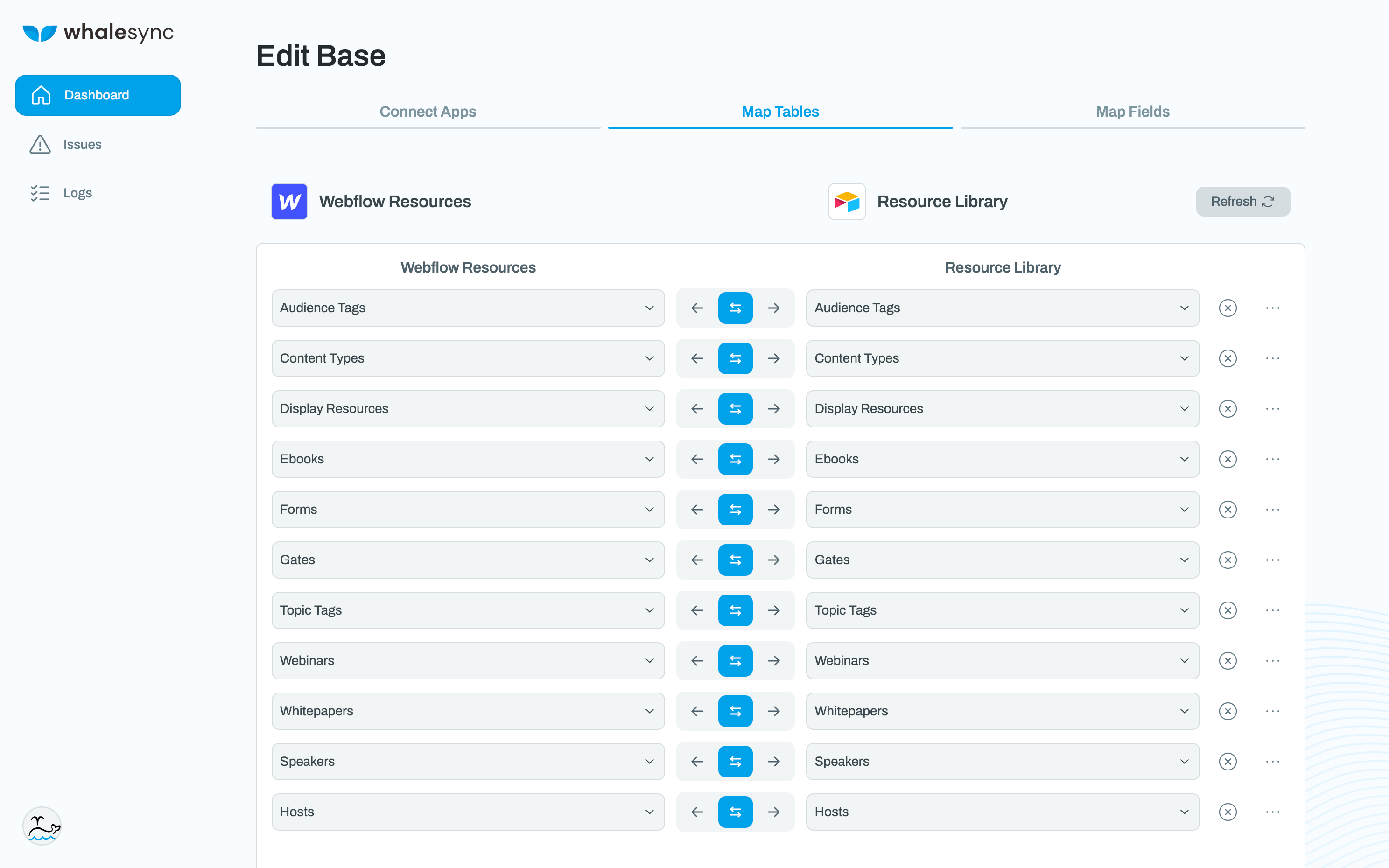Remove the Content Types mapping

pos(1228,359)
